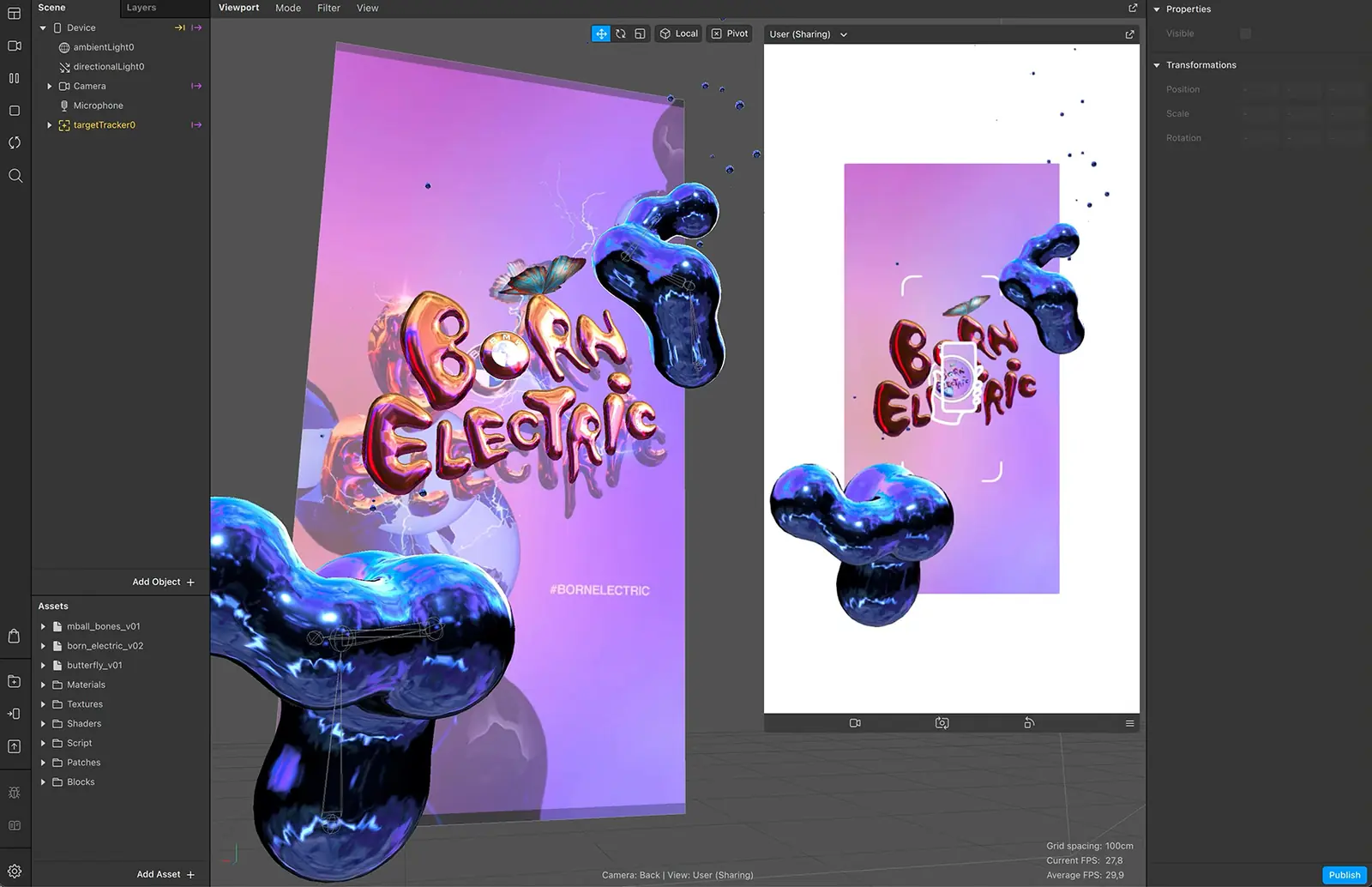The height and width of the screenshot is (887, 1372).
Task: Click the Average FPS status text
Action: (1085, 875)
